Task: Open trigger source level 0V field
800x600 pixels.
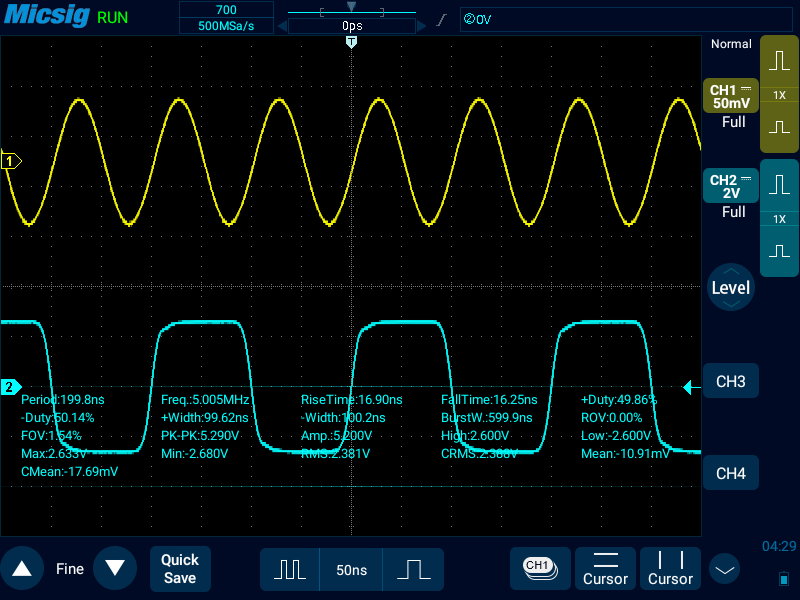Action: pos(626,19)
